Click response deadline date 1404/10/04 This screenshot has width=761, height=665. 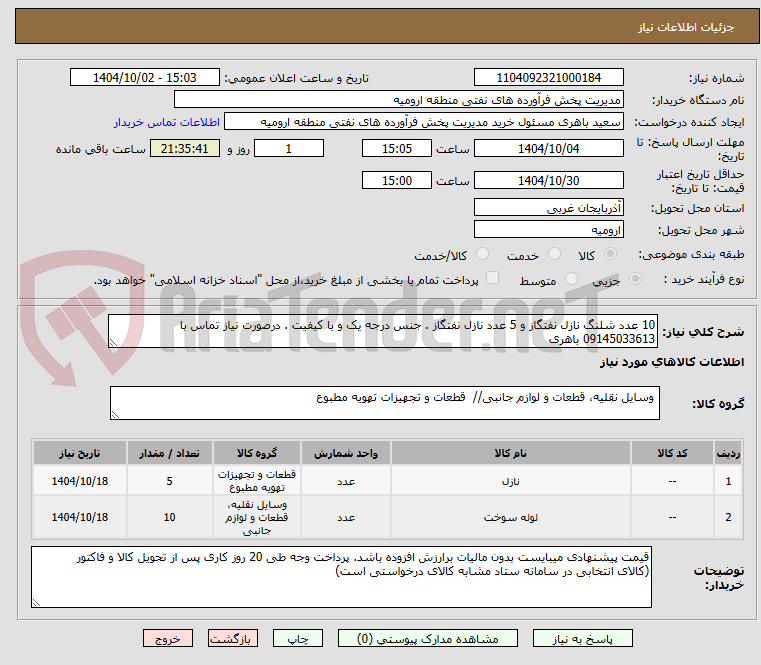click(548, 148)
